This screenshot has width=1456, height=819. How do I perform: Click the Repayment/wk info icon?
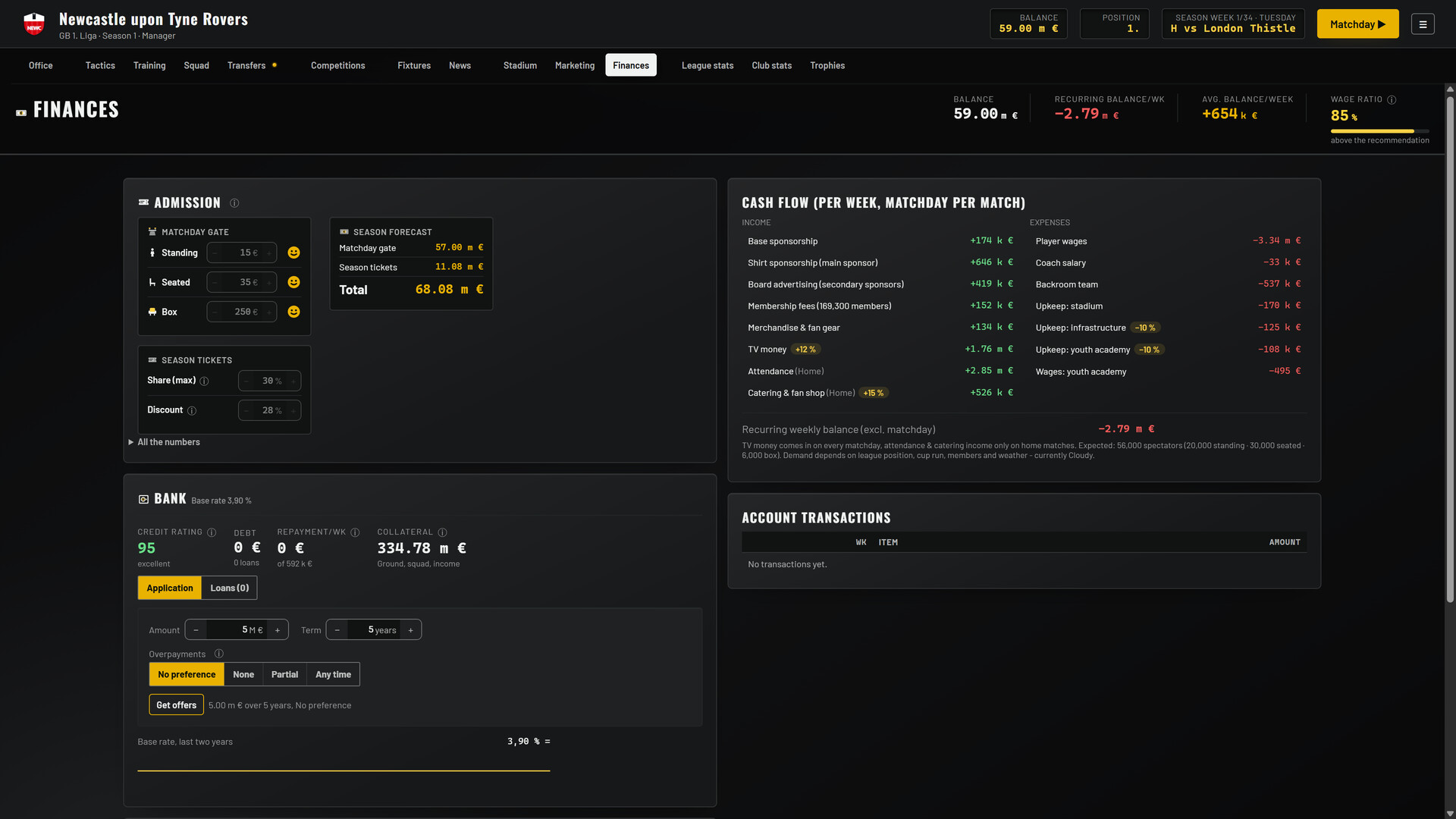click(355, 532)
